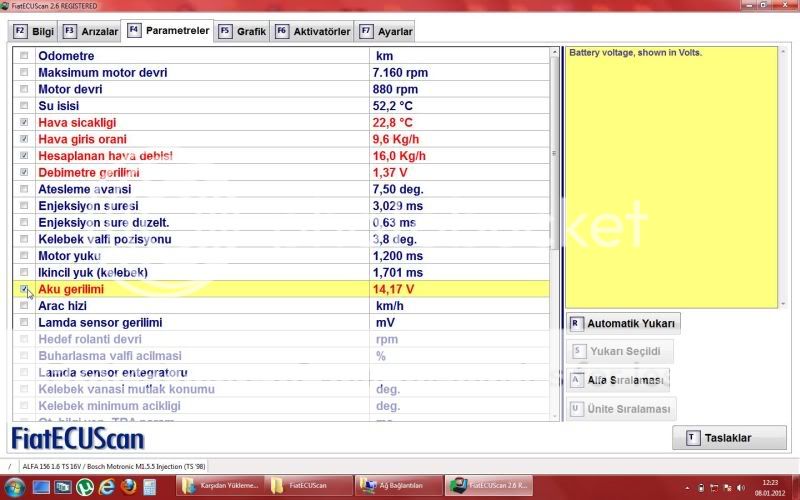800x500 pixels.
Task: Open the Ayarlar settings tab
Action: point(385,32)
